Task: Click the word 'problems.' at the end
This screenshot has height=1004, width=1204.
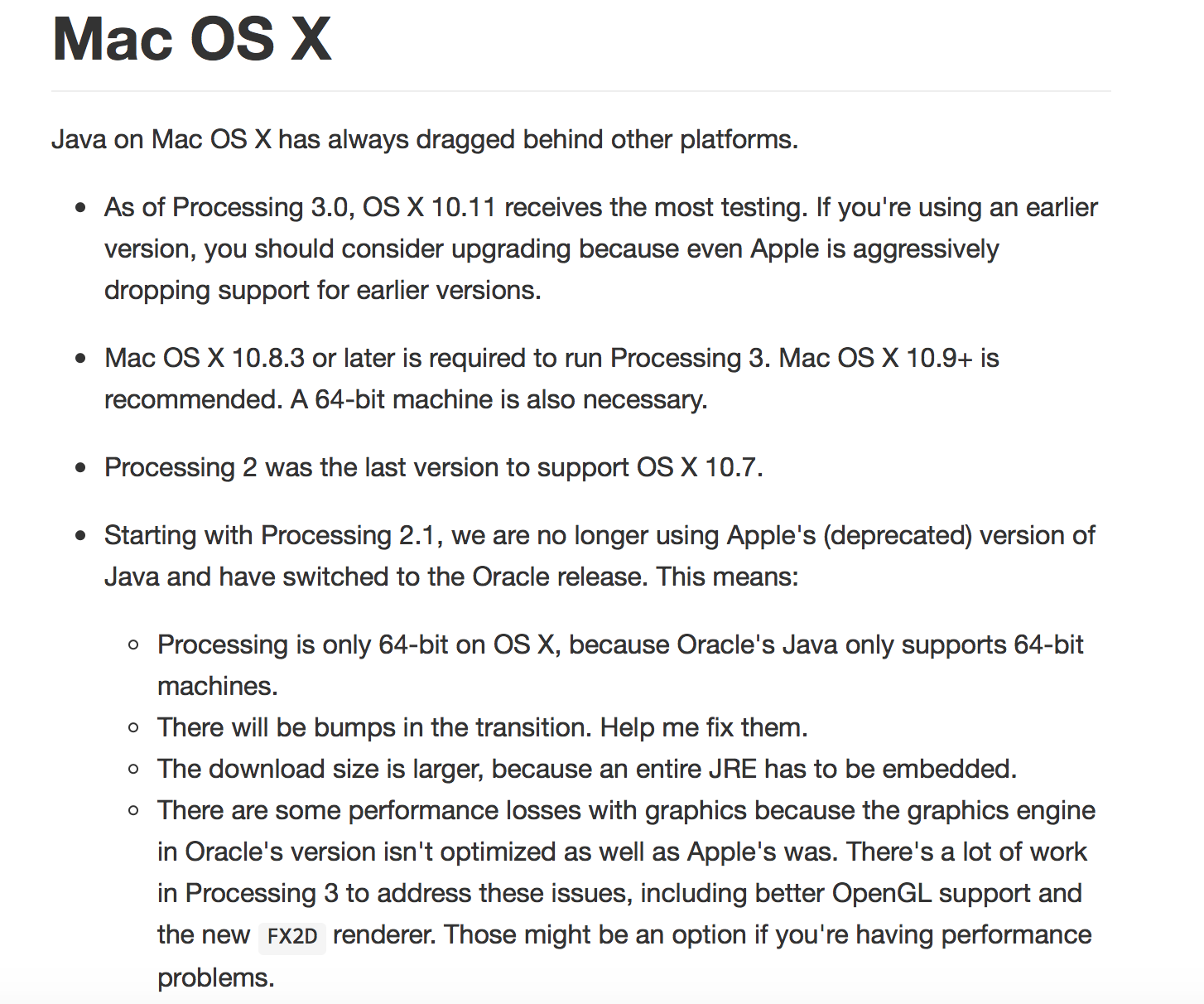Action: coord(215,977)
